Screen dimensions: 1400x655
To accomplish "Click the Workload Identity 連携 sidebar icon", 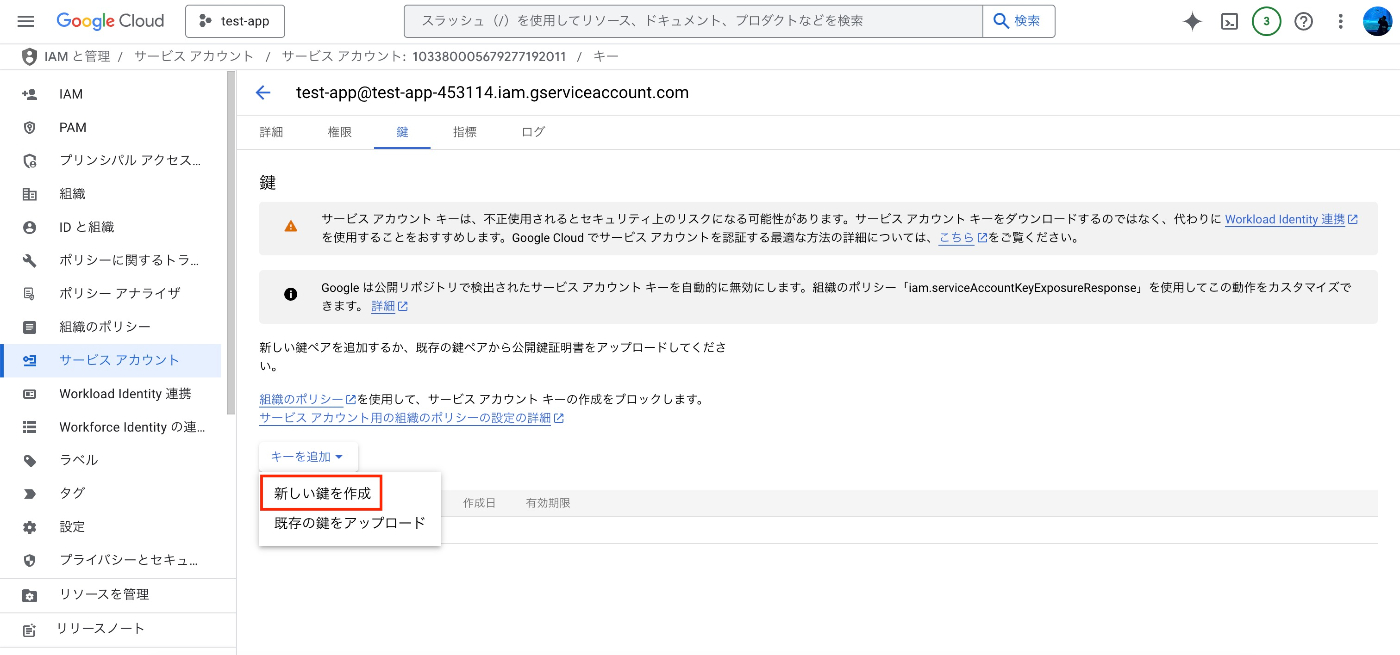I will click(x=29, y=394).
